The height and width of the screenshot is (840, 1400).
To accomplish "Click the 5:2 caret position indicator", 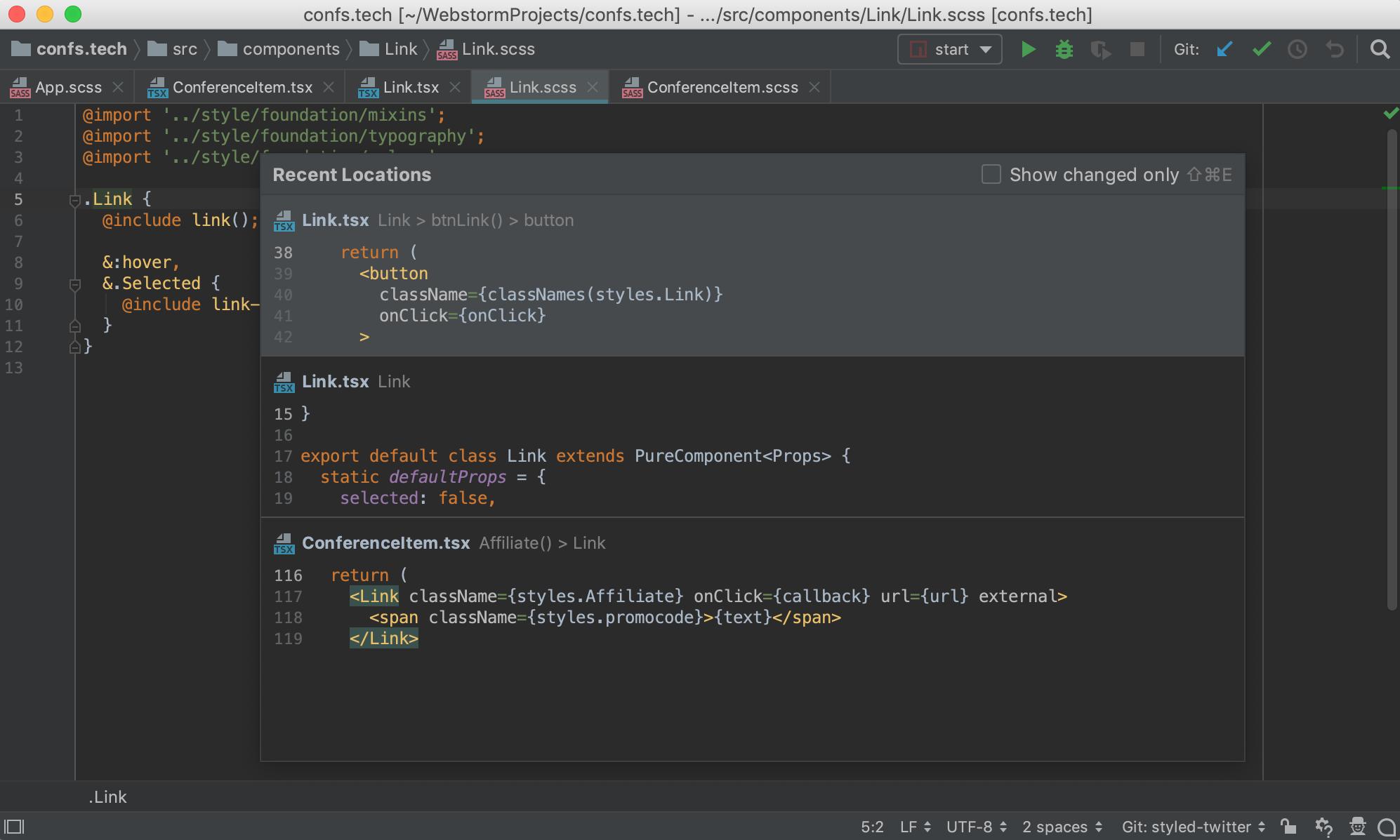I will (x=872, y=827).
